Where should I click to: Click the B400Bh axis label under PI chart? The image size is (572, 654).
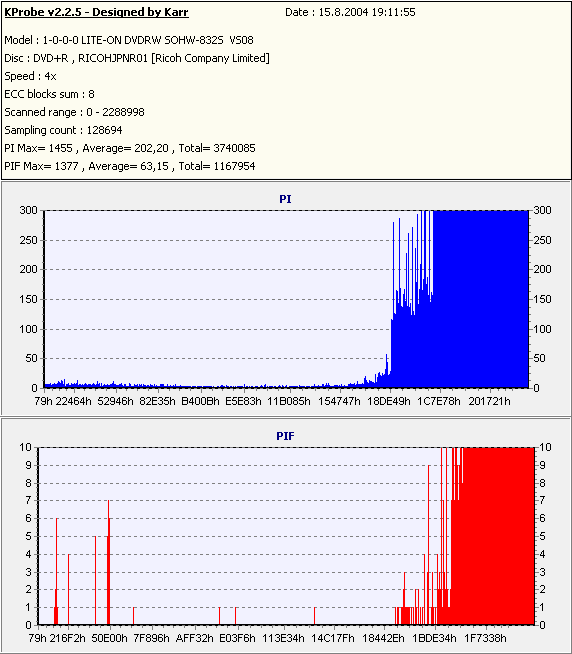point(200,401)
